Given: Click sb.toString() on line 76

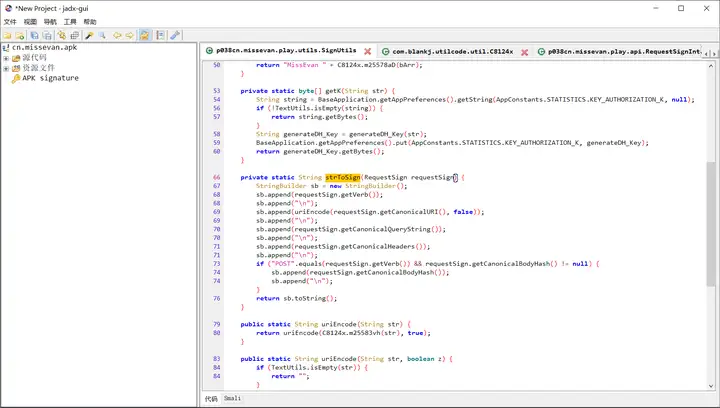Looking at the screenshot, I should point(308,298).
